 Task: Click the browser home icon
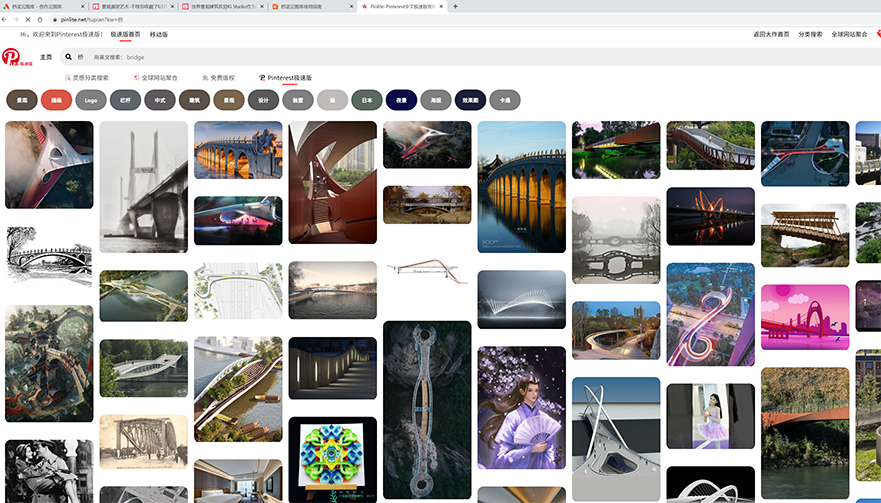(39, 19)
